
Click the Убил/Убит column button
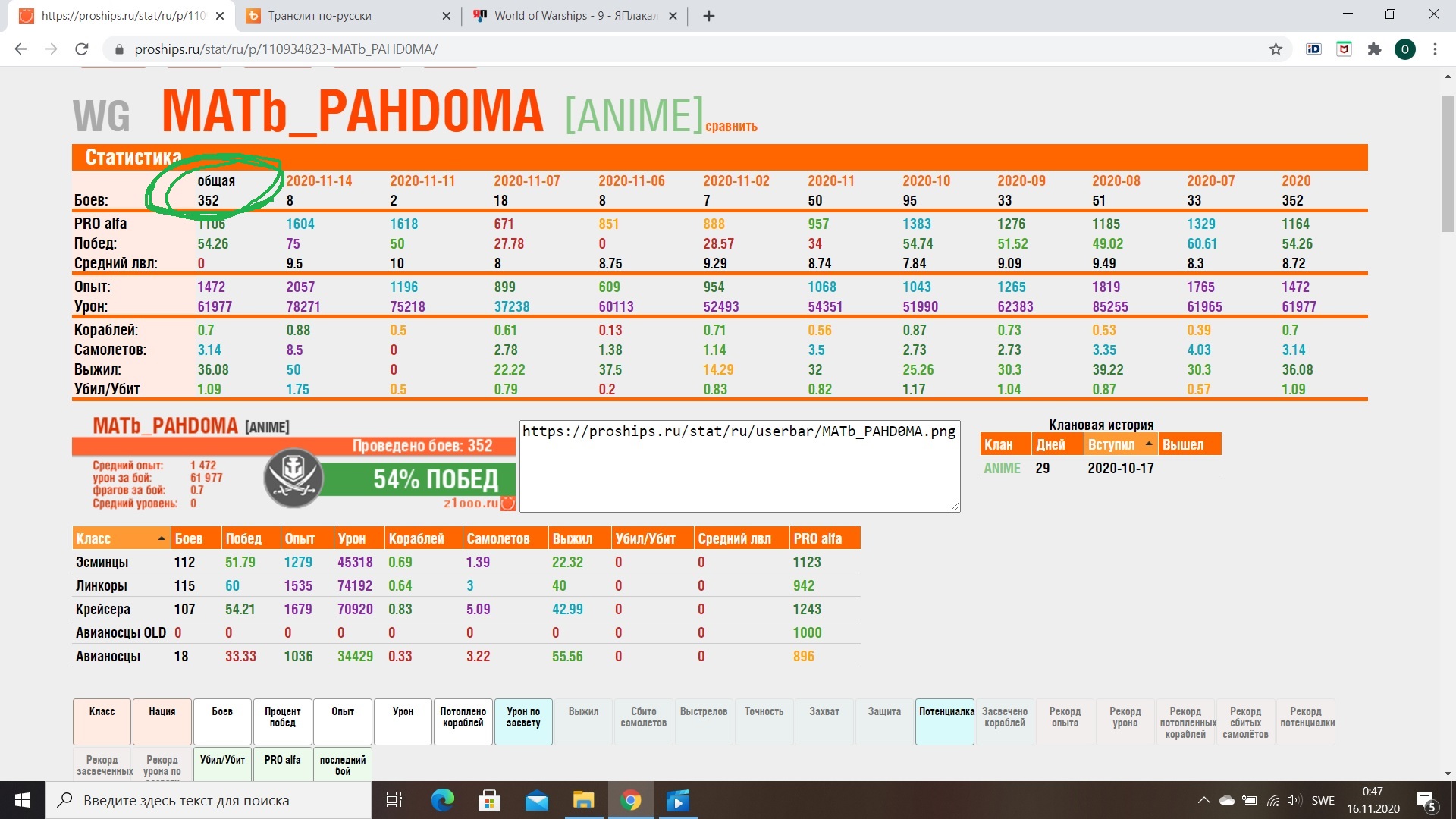tap(222, 764)
